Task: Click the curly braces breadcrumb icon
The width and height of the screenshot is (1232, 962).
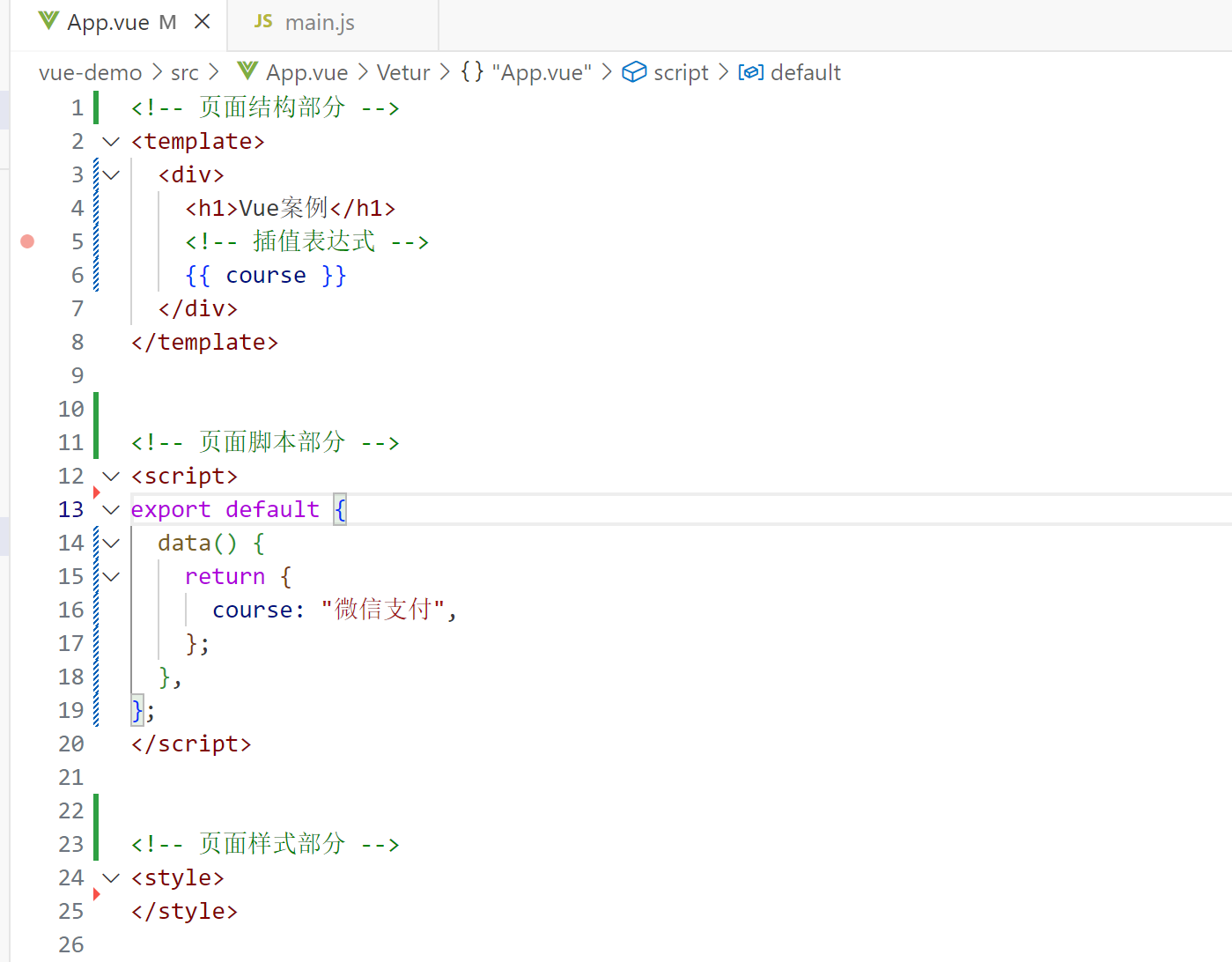Action: 473,71
